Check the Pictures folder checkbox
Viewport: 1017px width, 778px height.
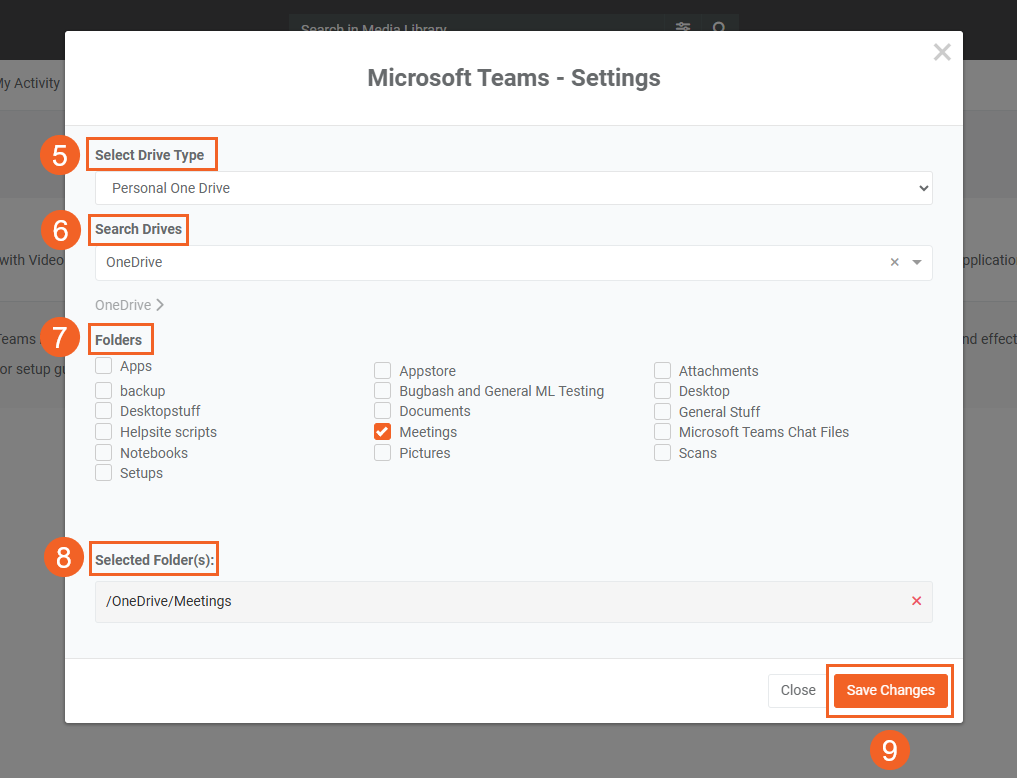[x=382, y=453]
